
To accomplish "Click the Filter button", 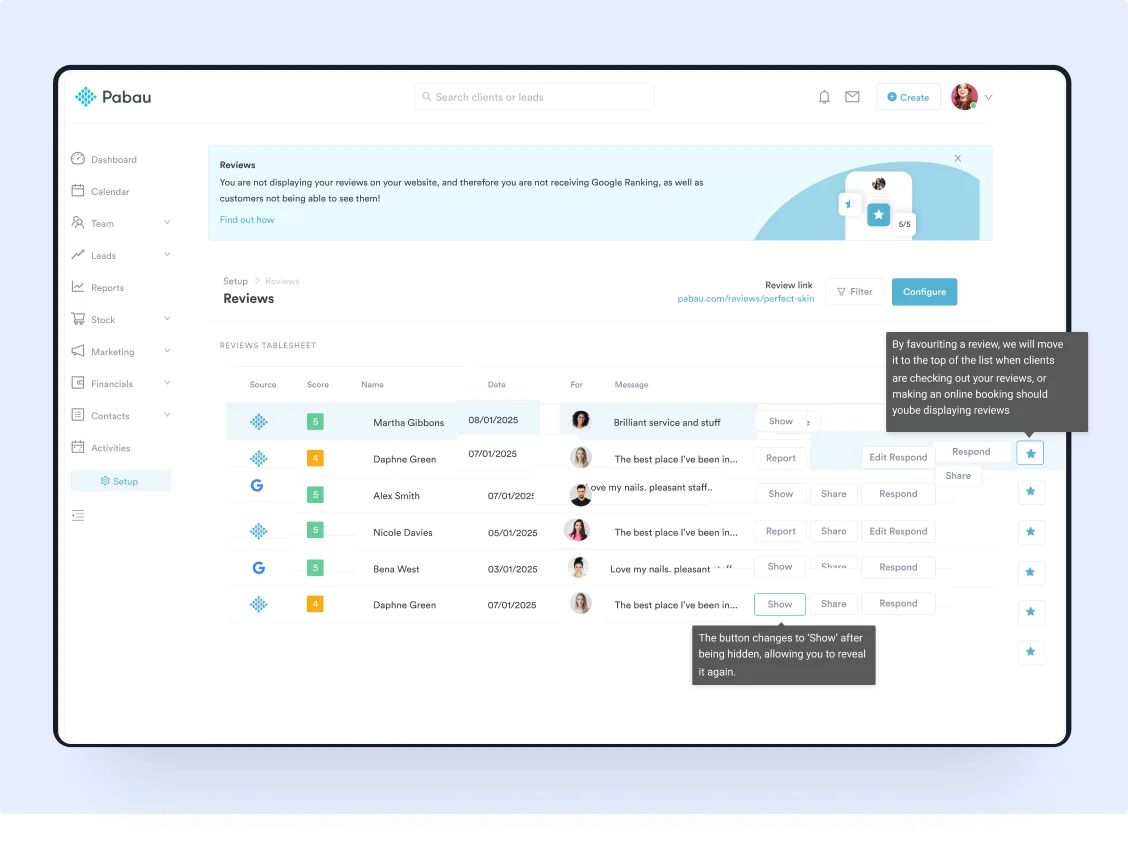I will click(x=854, y=292).
